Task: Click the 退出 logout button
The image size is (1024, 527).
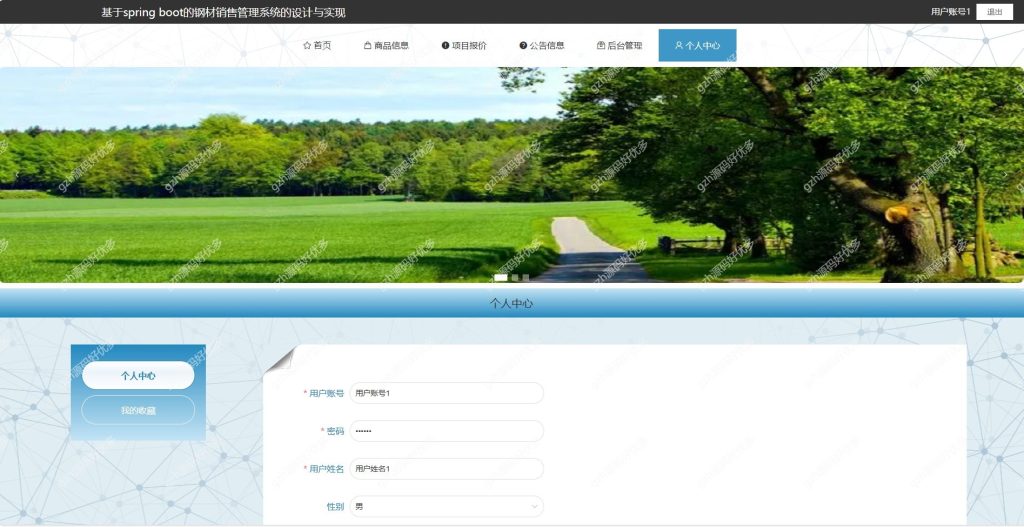Action: (x=994, y=12)
